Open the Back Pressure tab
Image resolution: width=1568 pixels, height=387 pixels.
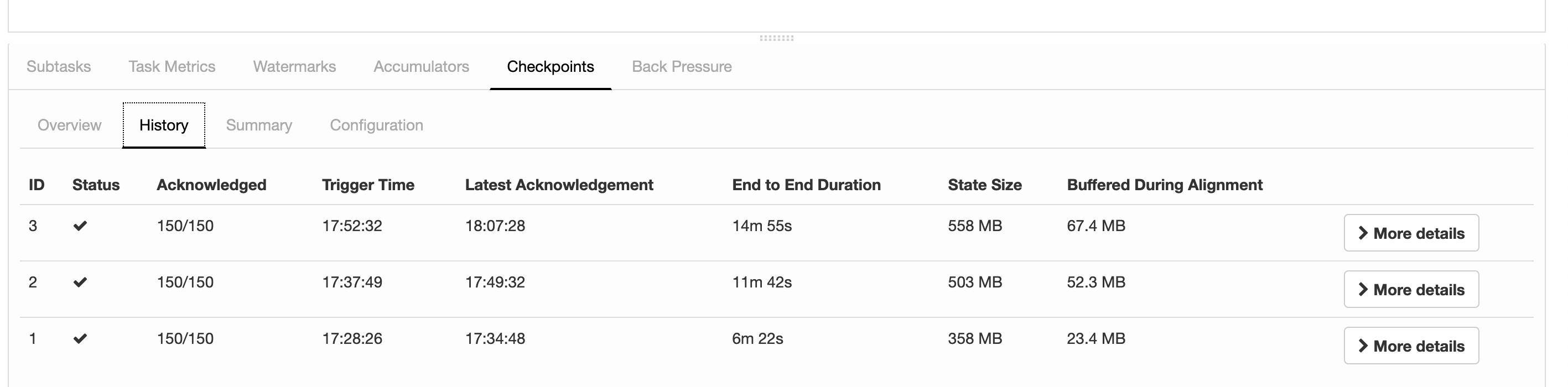[682, 66]
